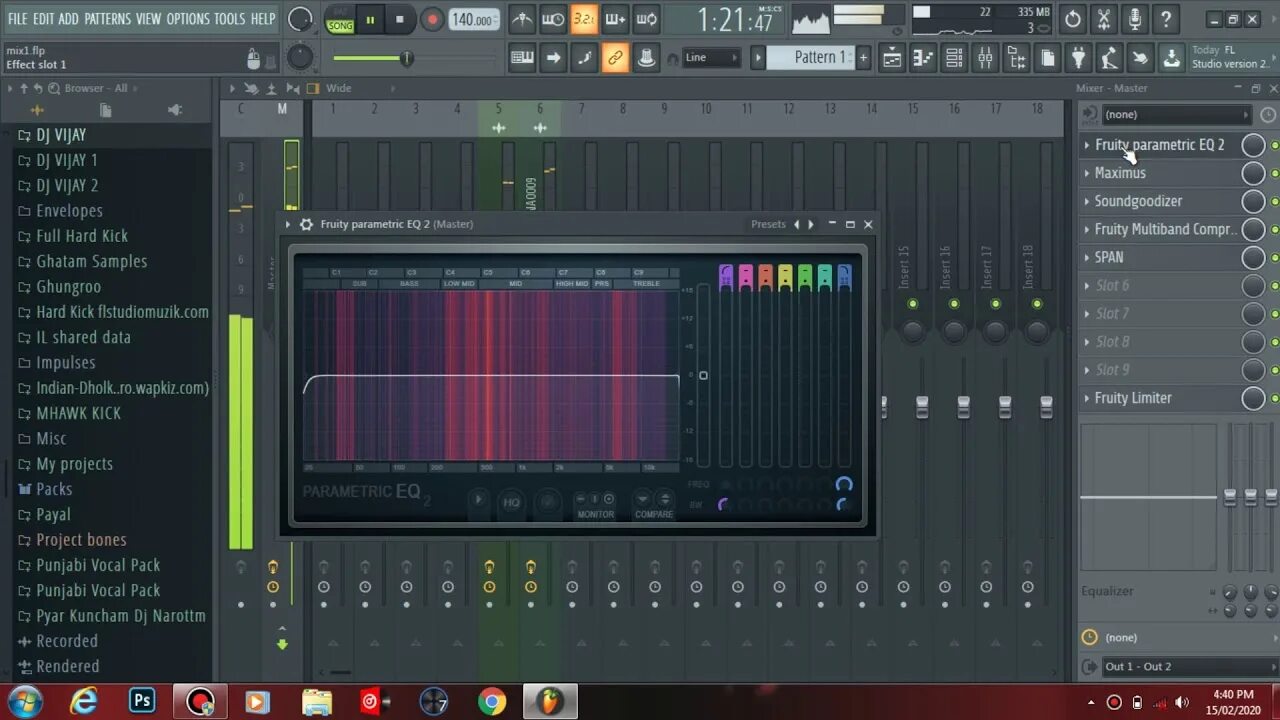Open the Line snap dropdown

(x=710, y=58)
